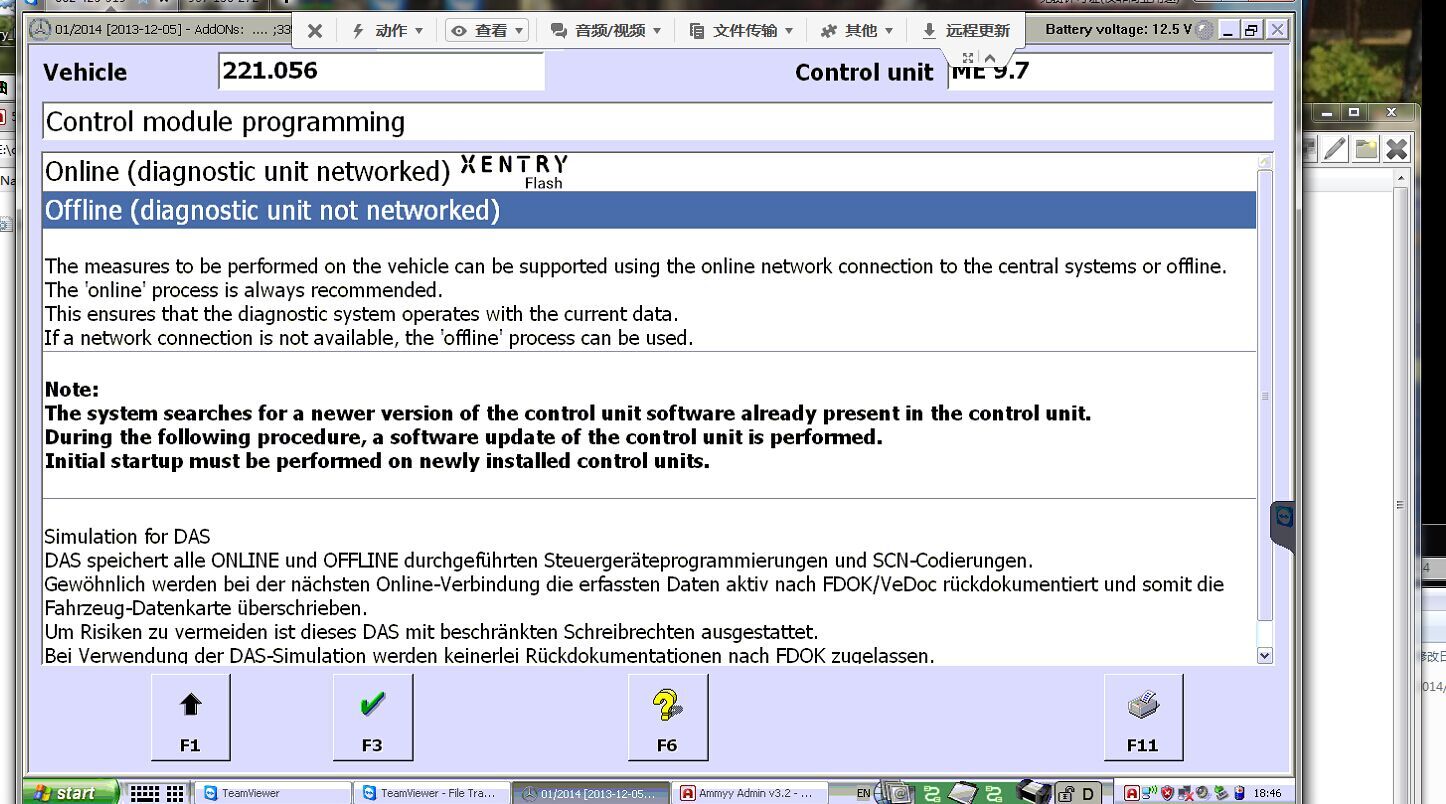
Task: Open the 动作 actions dropdown
Action: [388, 30]
